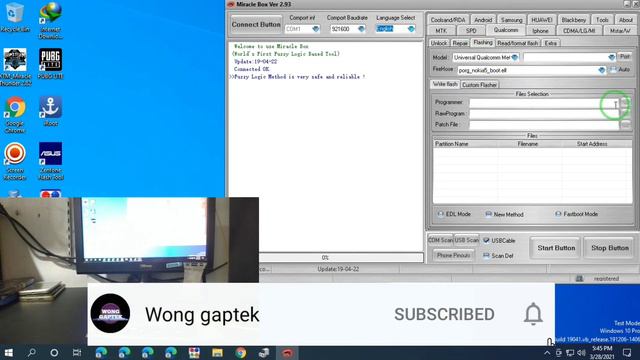
Task: Open the Comport Baudrate dropdown
Action: pyautogui.click(x=361, y=29)
